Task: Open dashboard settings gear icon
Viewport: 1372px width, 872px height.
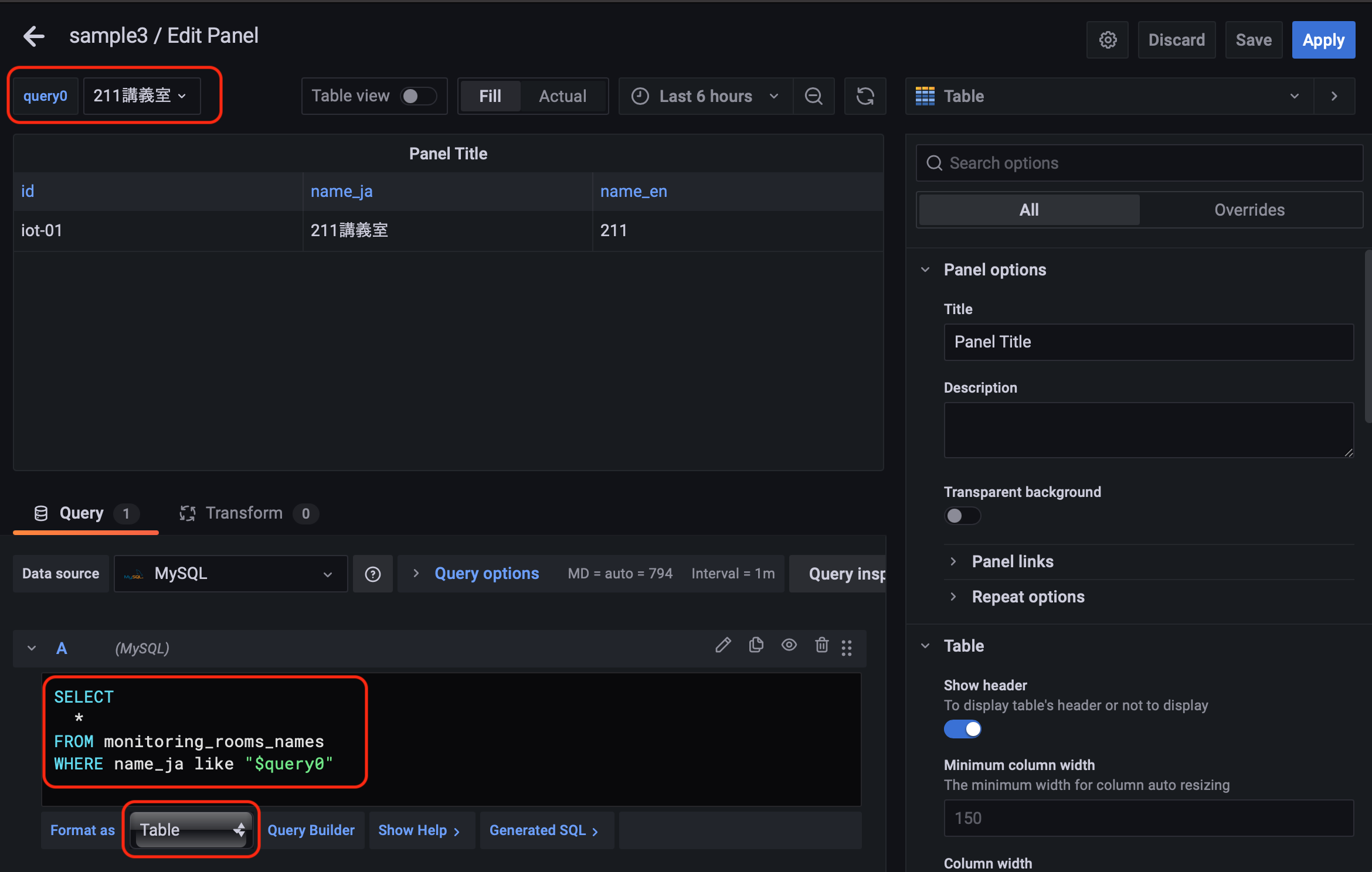Action: pos(1107,40)
